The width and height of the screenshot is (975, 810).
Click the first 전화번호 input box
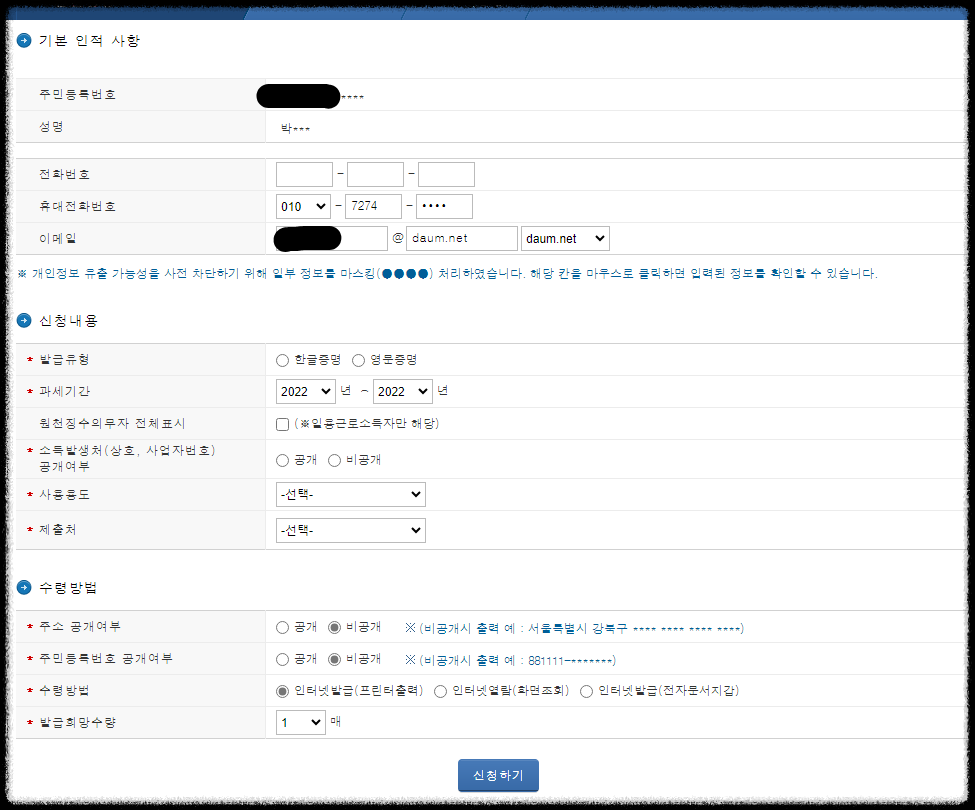coord(303,173)
